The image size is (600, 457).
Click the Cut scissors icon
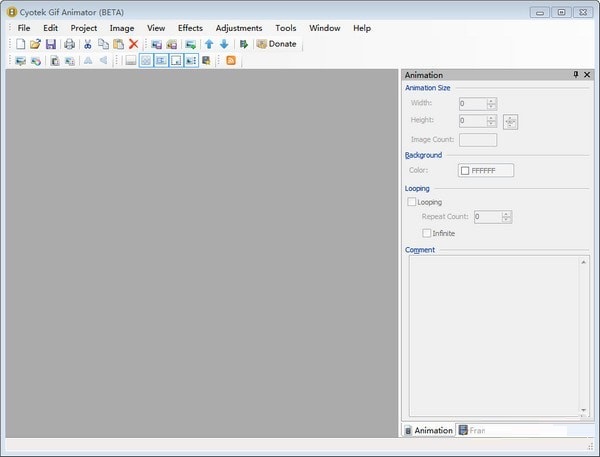pos(88,44)
